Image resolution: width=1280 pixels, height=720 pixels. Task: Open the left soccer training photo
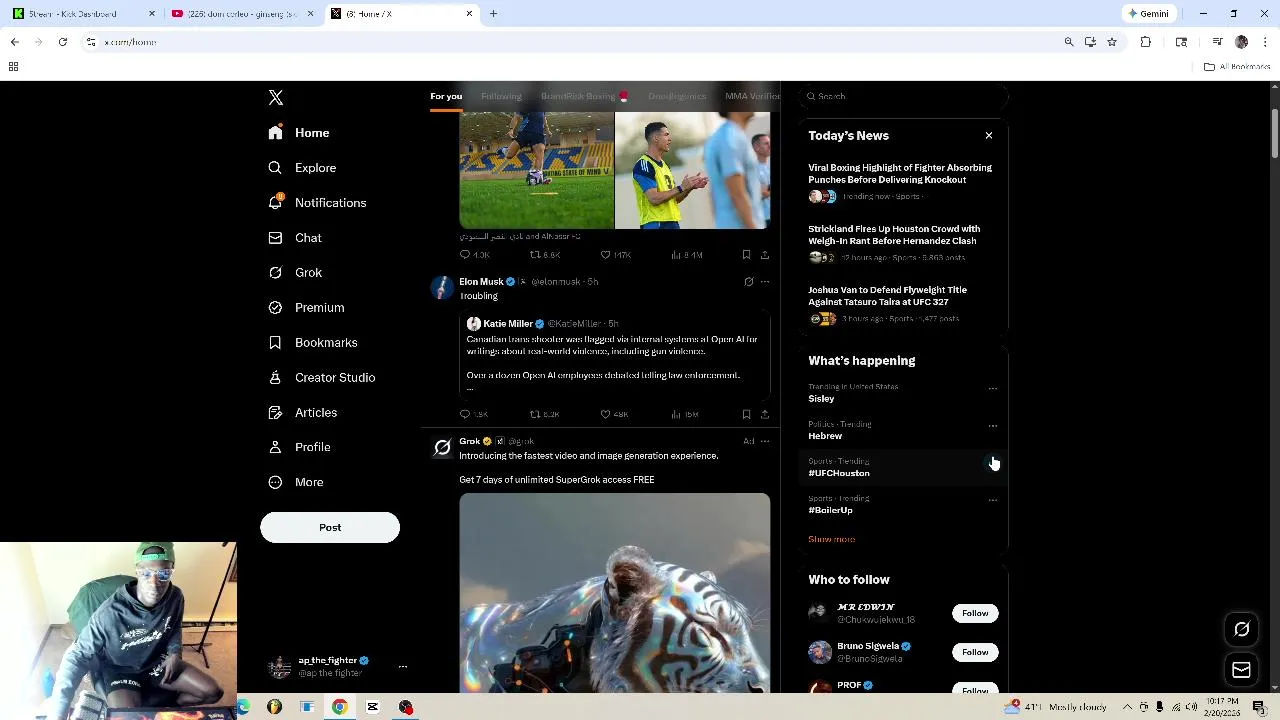pos(537,171)
